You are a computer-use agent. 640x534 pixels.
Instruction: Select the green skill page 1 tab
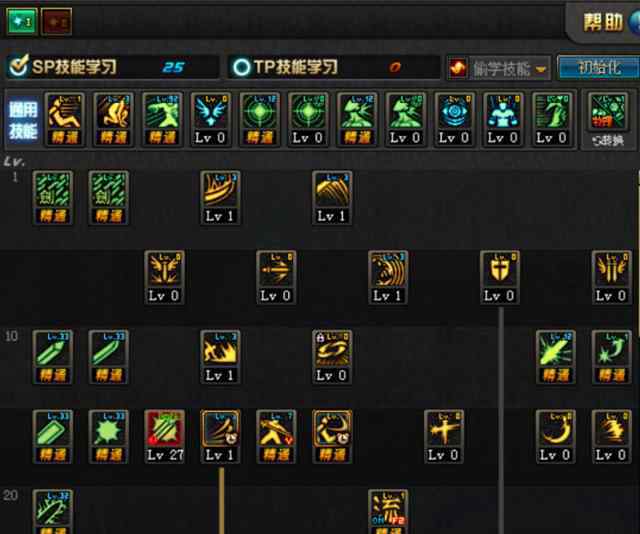22,21
